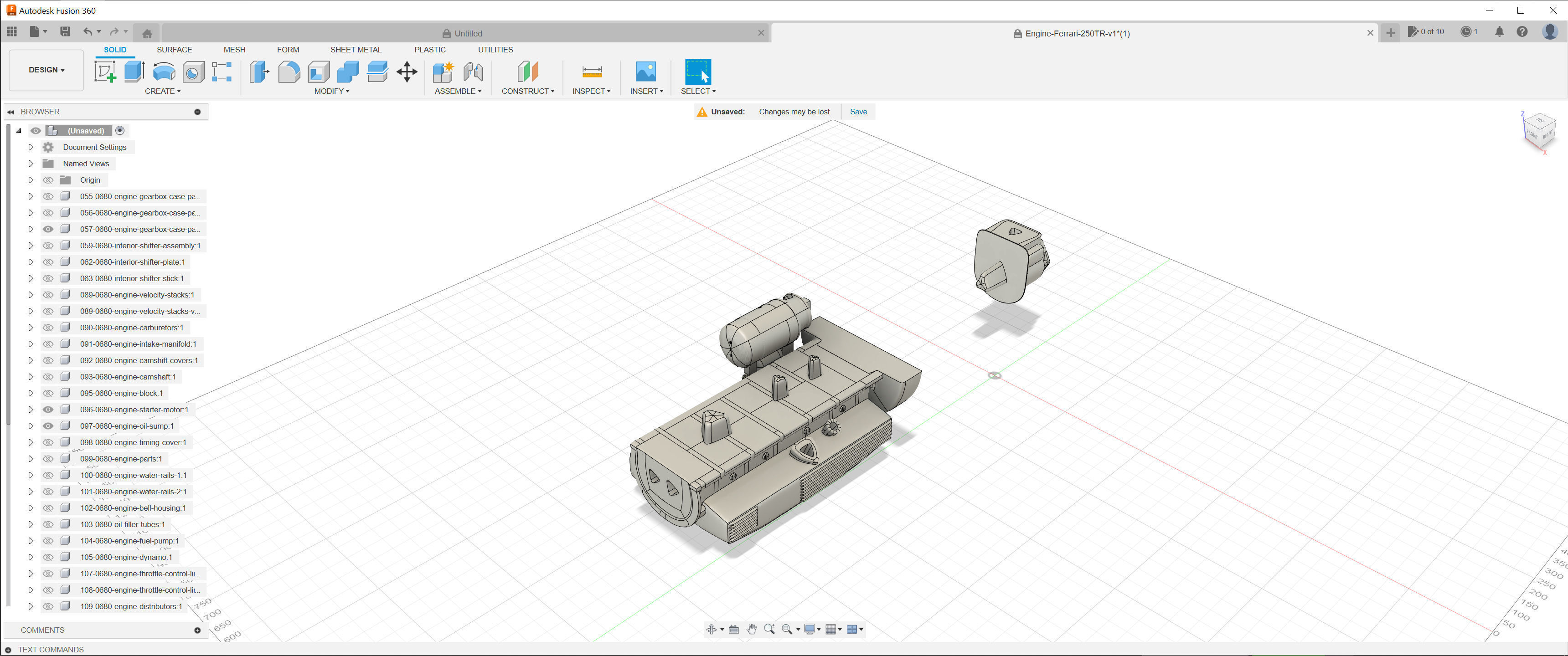Switch to the SHEET METAL tab

(356, 50)
